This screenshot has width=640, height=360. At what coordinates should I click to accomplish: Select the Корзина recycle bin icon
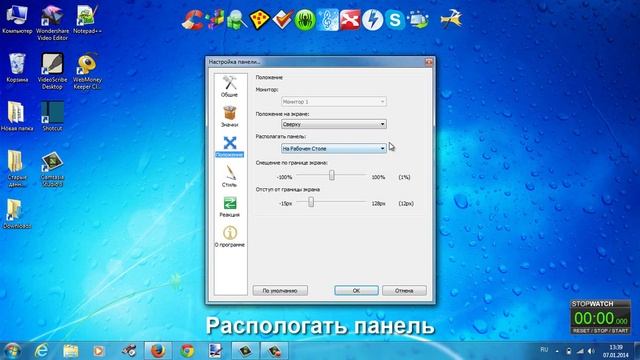tap(17, 68)
